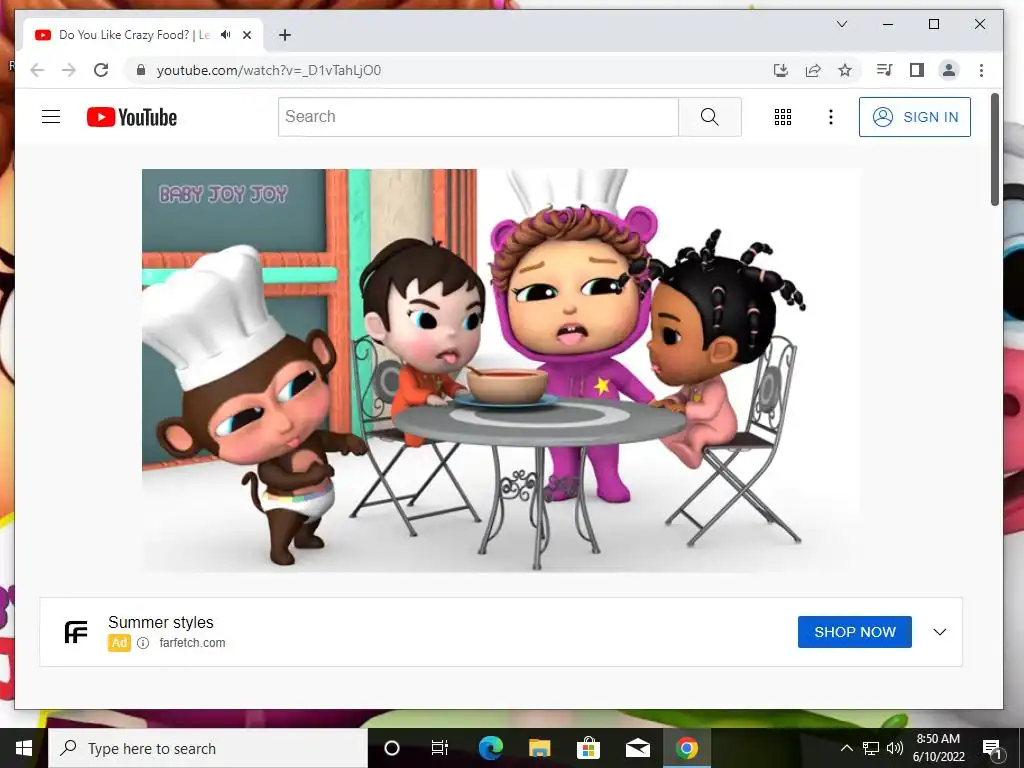Open File Explorer from taskbar
The height and width of the screenshot is (768, 1024).
click(539, 748)
